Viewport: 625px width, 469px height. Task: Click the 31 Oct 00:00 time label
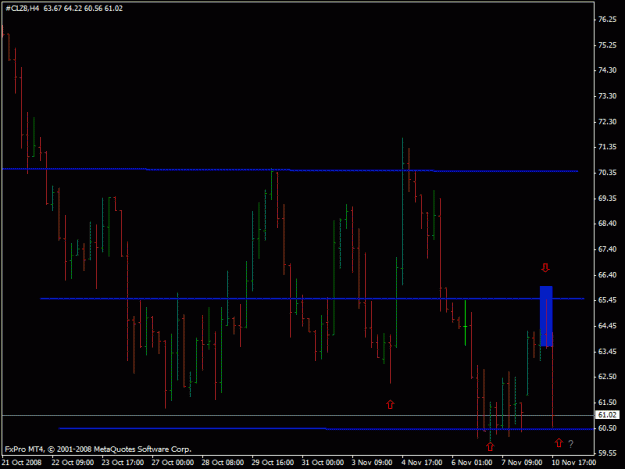323,463
